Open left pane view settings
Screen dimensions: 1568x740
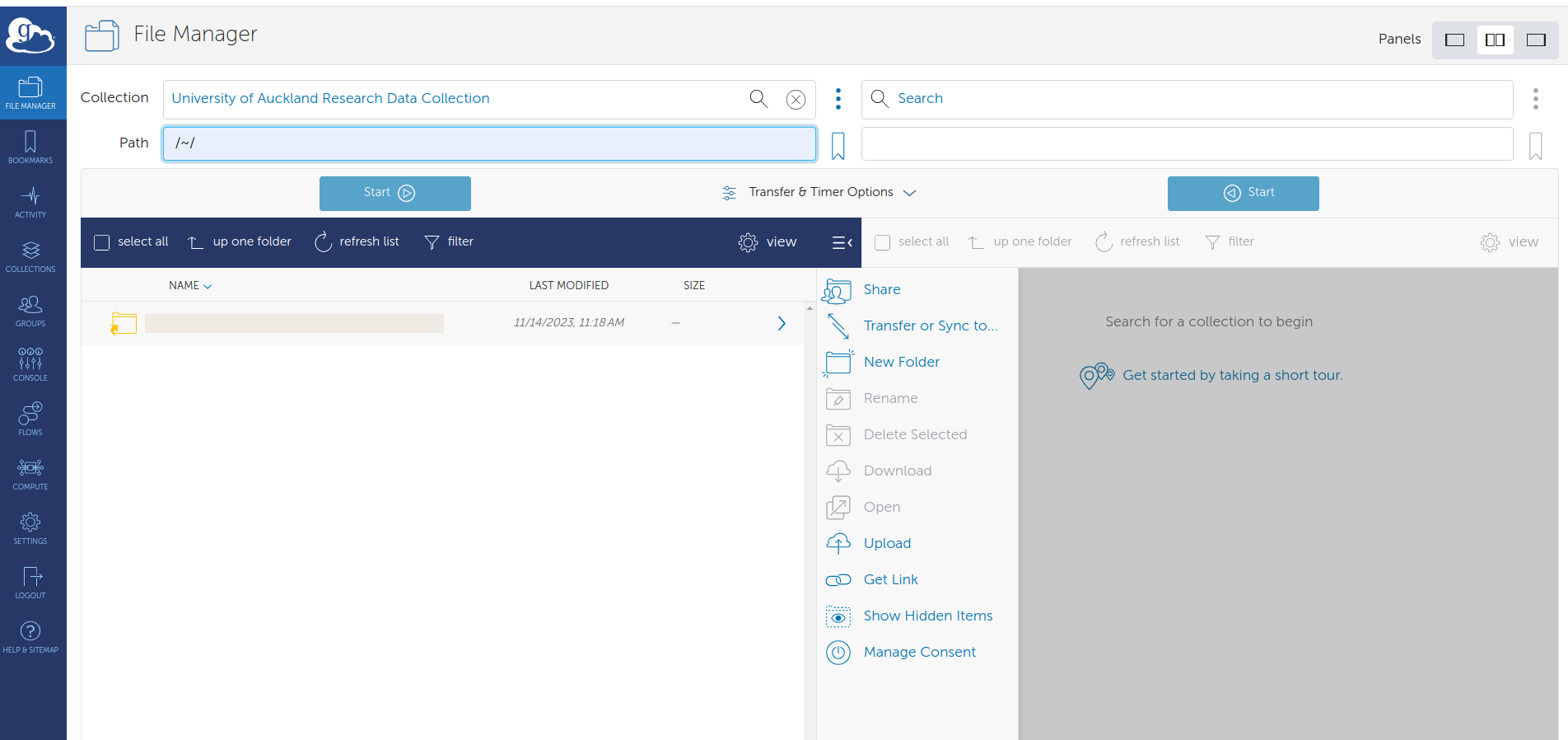pyautogui.click(x=768, y=242)
